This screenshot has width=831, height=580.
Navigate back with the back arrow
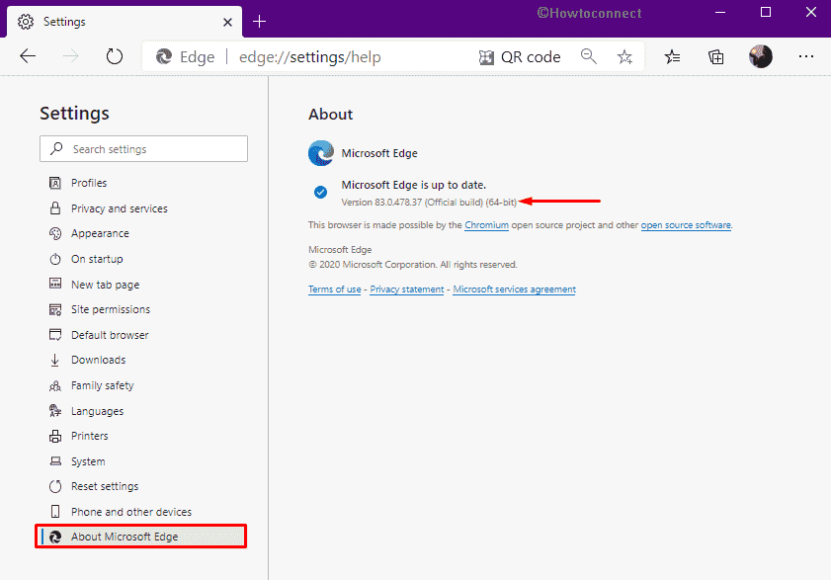(x=28, y=57)
